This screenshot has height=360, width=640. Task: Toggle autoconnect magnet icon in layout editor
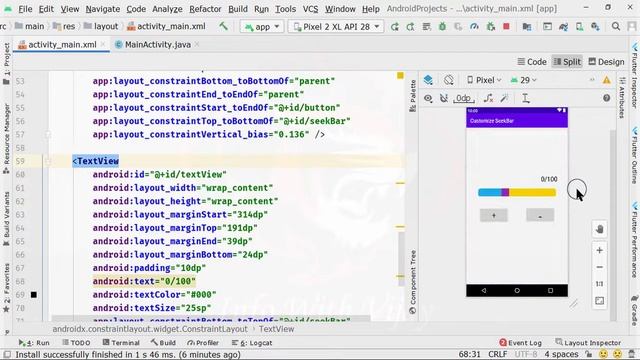[x=444, y=98]
